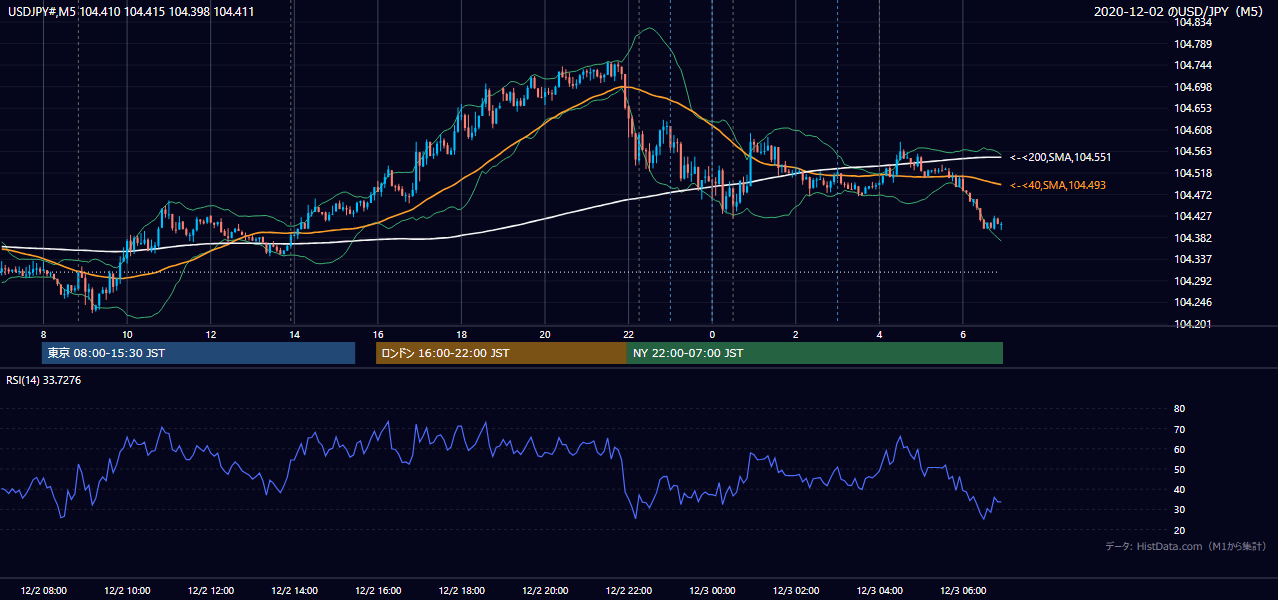This screenshot has width=1278, height=600.
Task: Click the 12/2 16:00 time axis label
Action: click(x=378, y=591)
